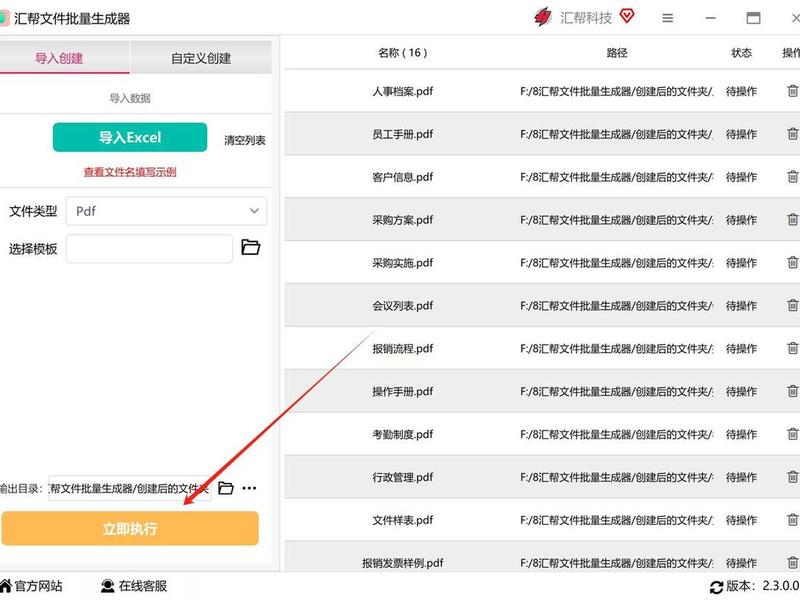Click the 路径 column header
800x600 pixels.
coord(617,53)
